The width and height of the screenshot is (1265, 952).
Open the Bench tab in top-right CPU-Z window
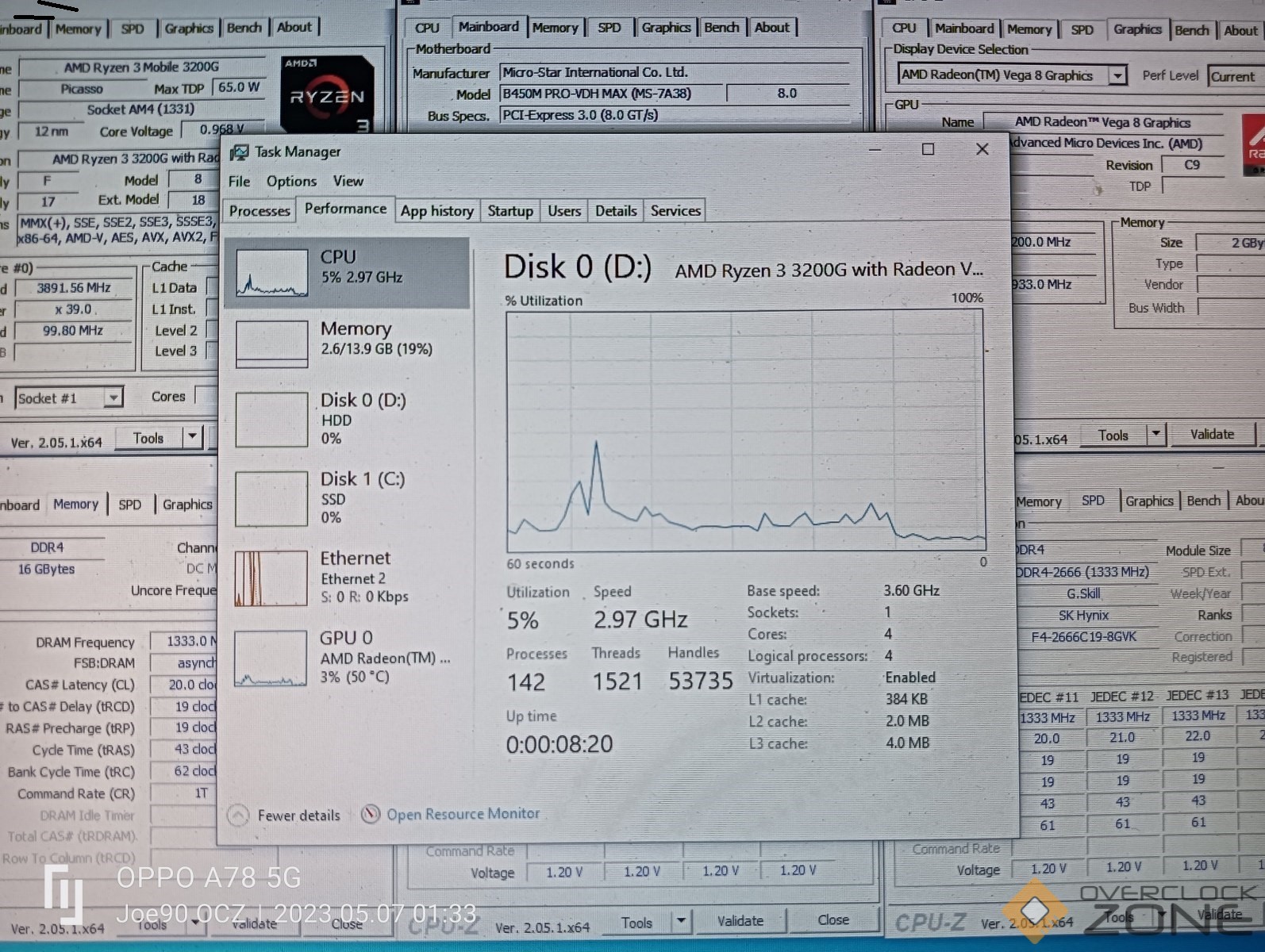pos(1192,30)
